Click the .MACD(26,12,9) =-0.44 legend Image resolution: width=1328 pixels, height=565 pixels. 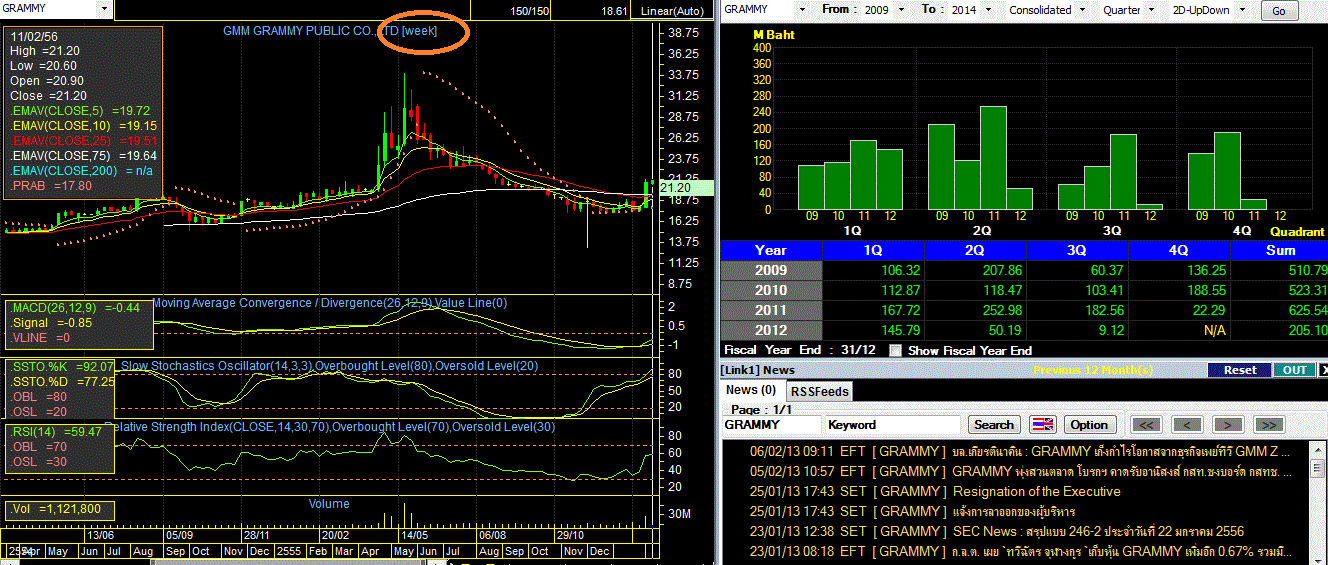(x=75, y=308)
